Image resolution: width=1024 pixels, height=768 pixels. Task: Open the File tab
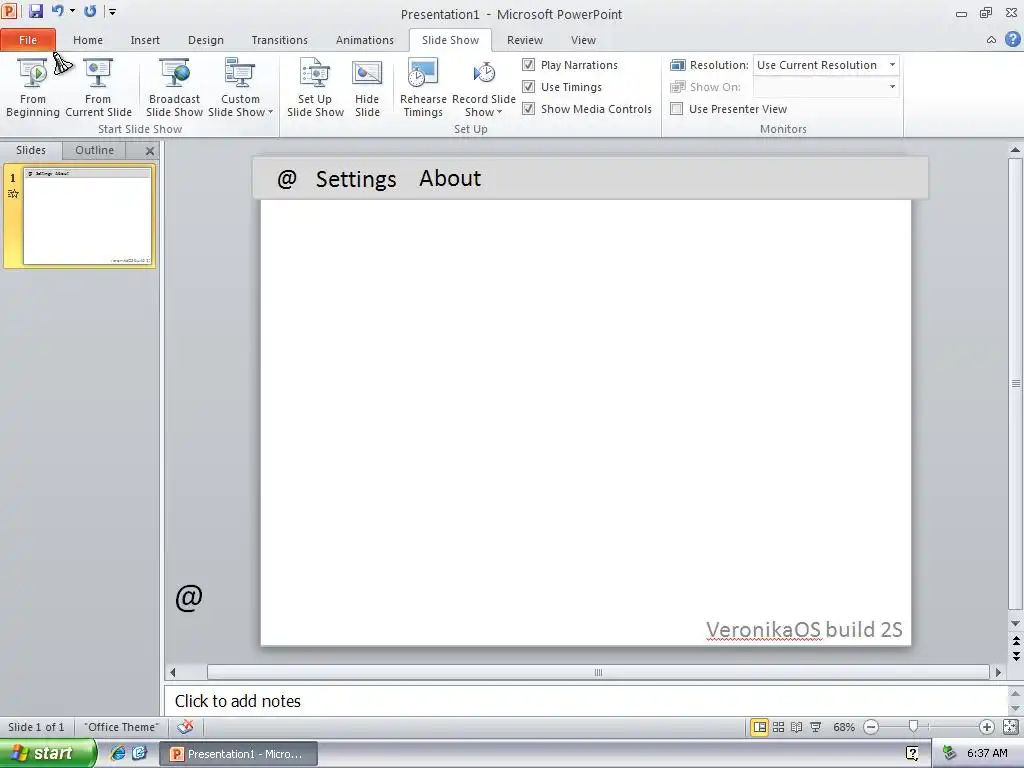click(28, 40)
